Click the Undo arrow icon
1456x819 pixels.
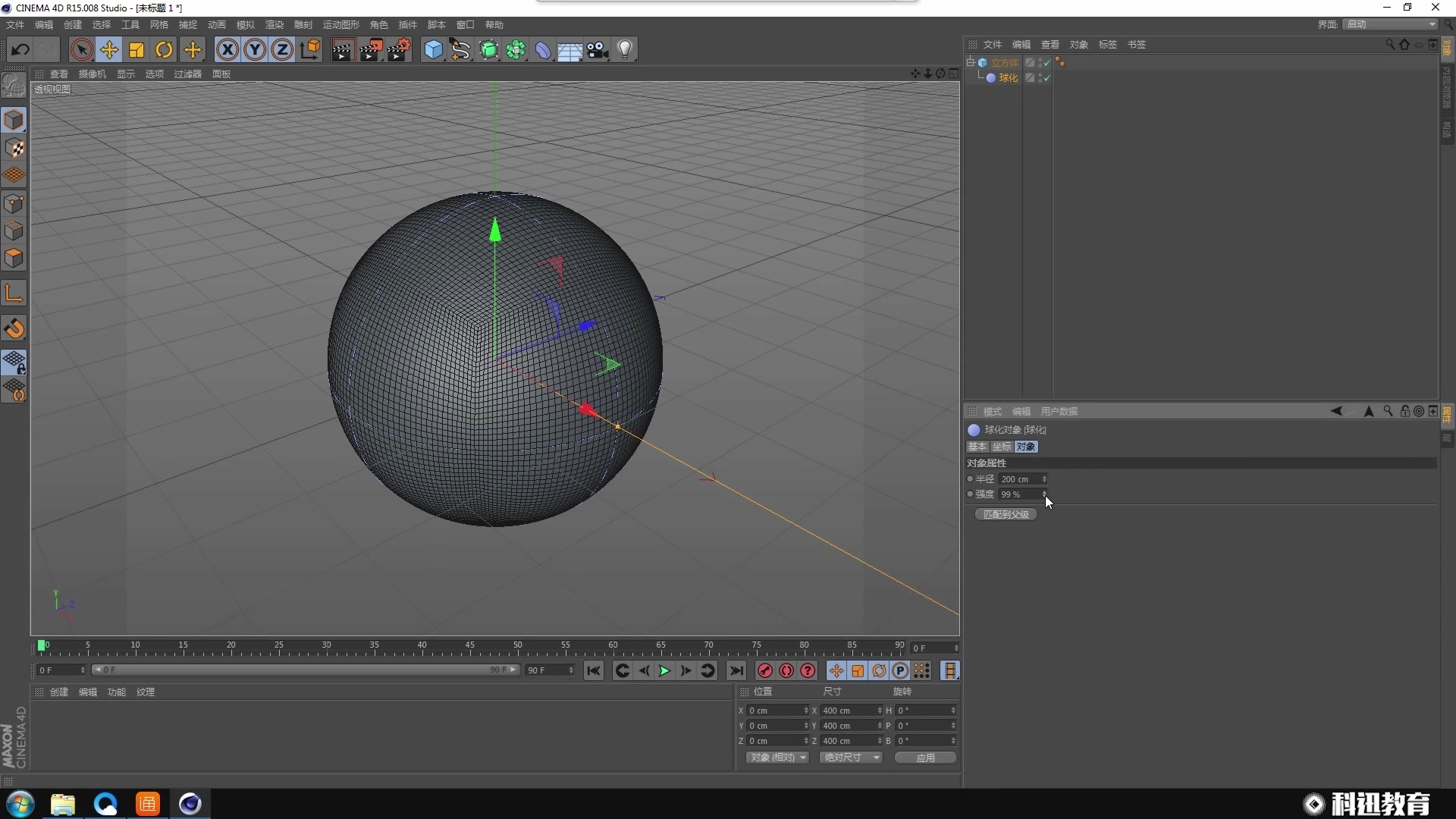[20, 50]
